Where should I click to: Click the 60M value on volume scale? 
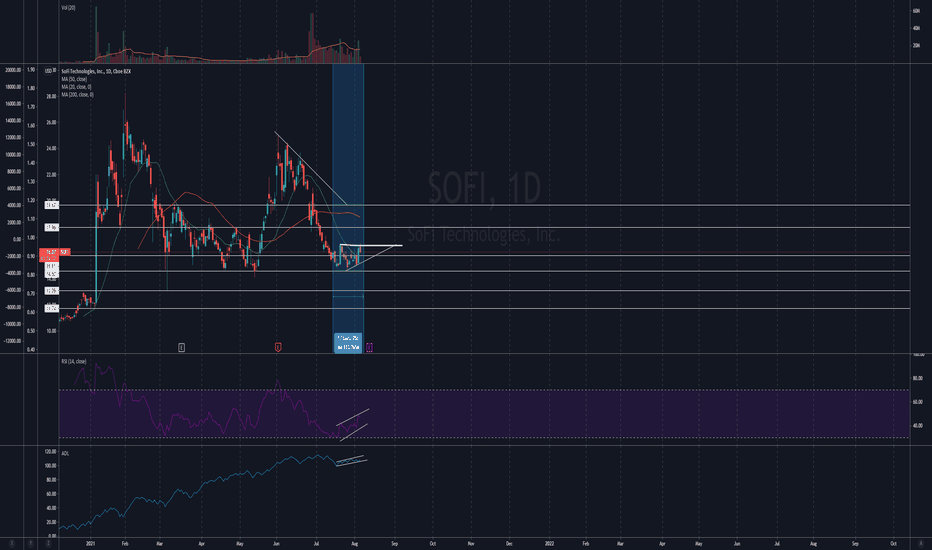click(916, 11)
